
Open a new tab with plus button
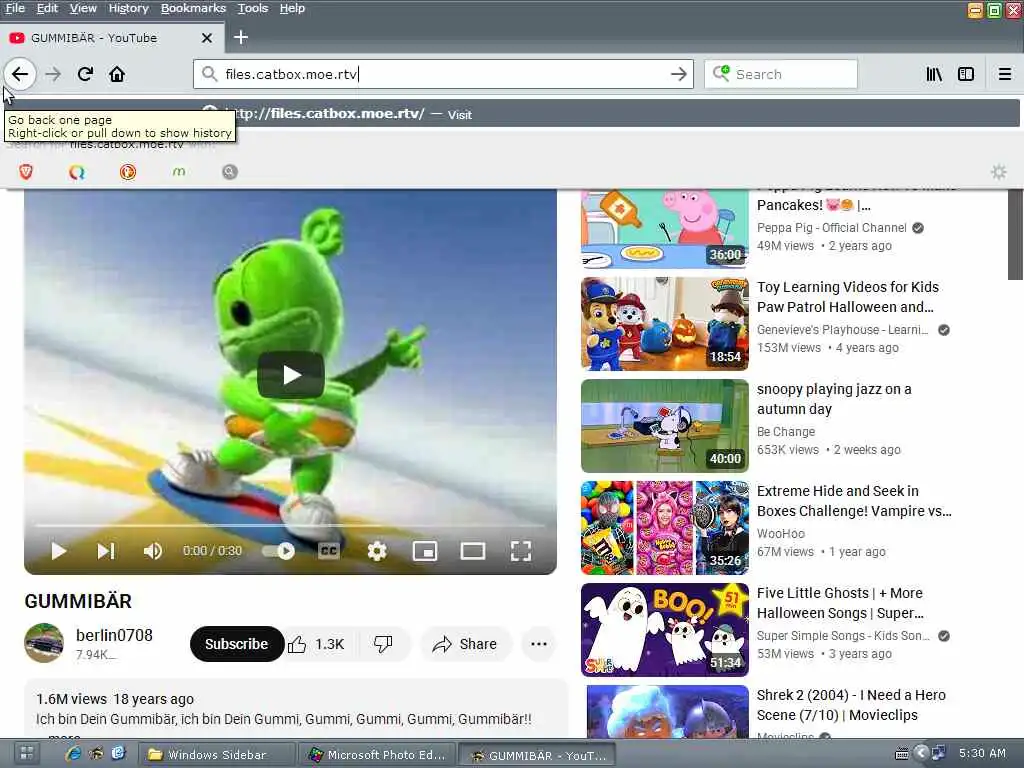241,37
